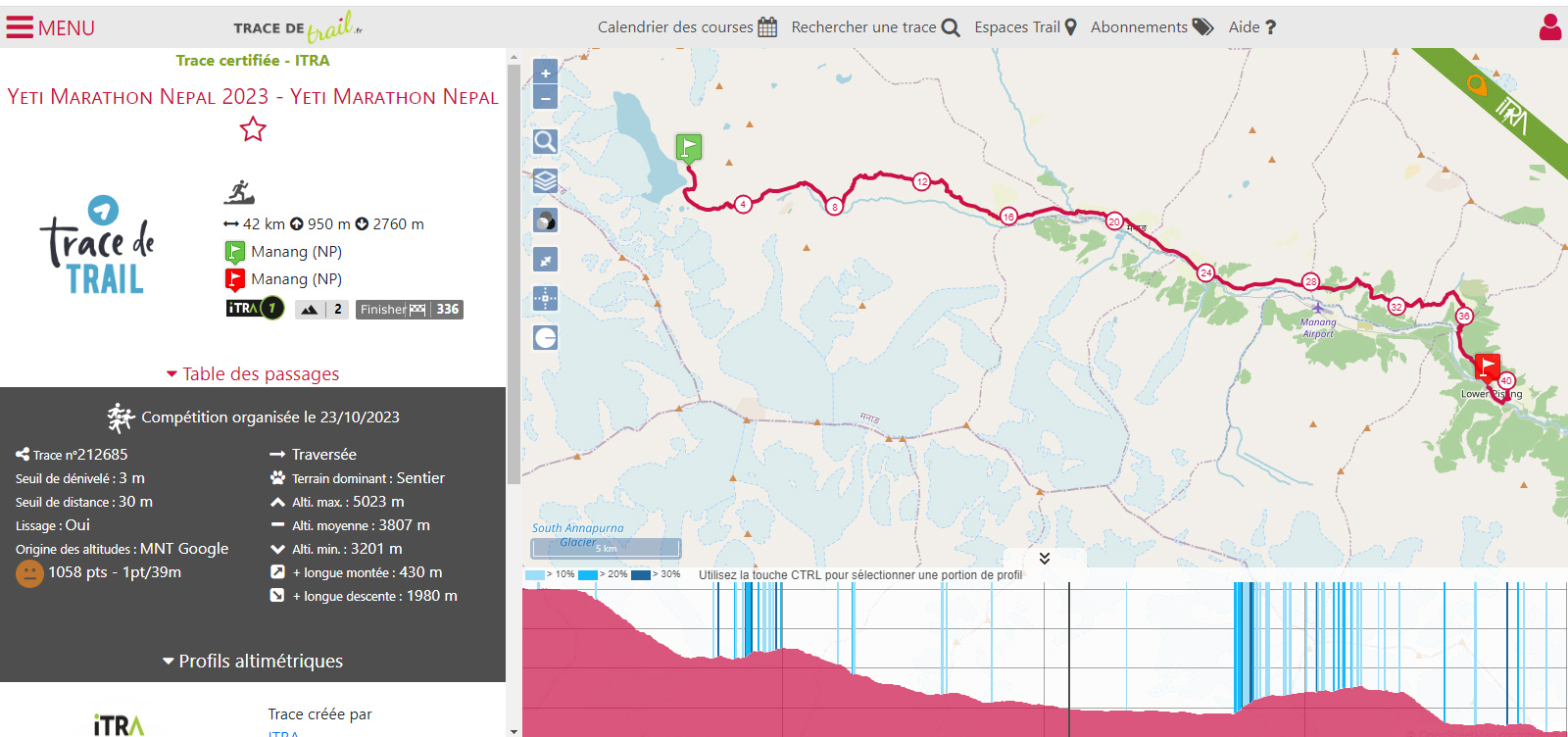Open the map layers selector

(546, 181)
